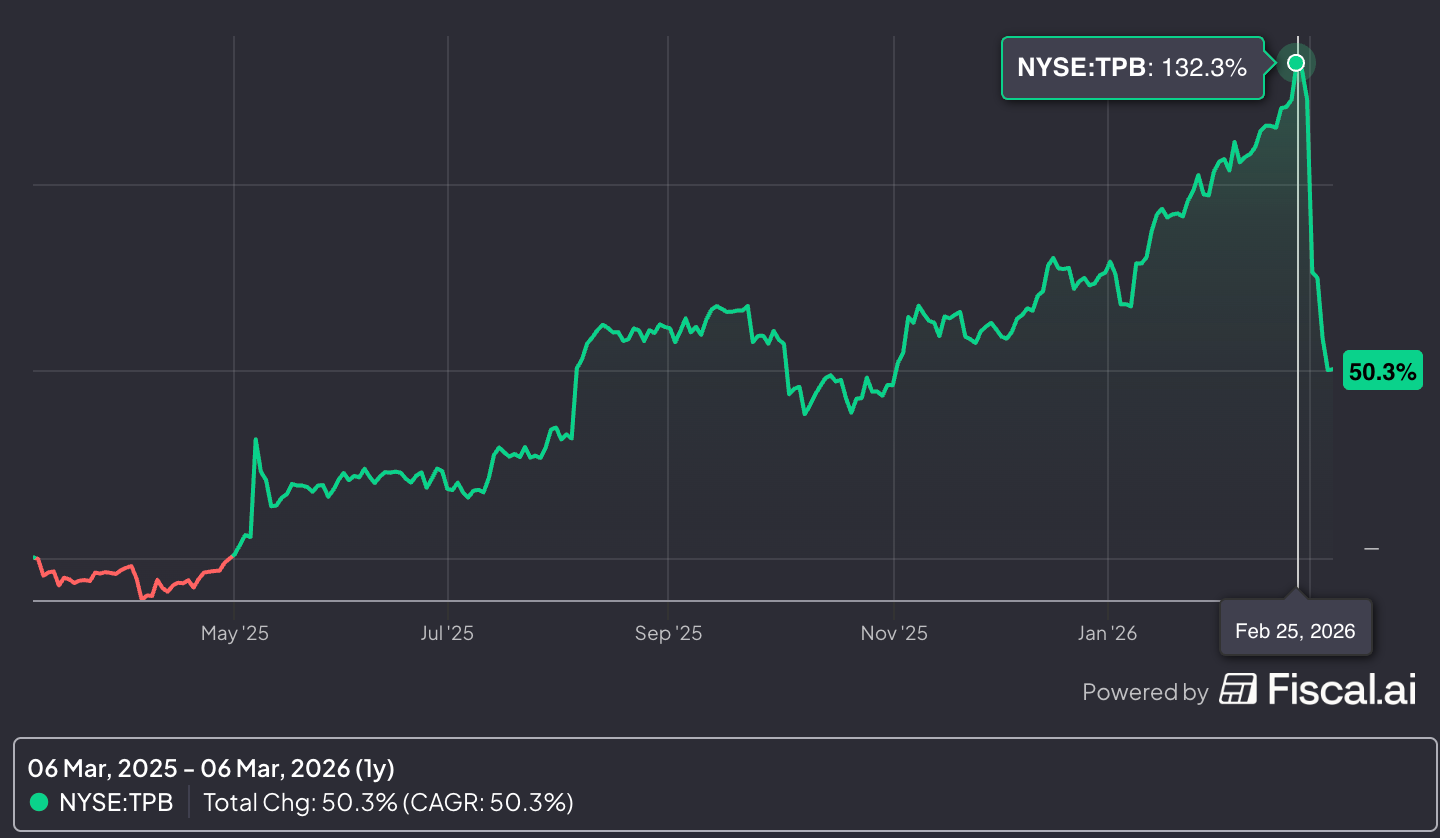Open the Fiscal.ai link text
The image size is (1440, 838).
tap(1342, 690)
